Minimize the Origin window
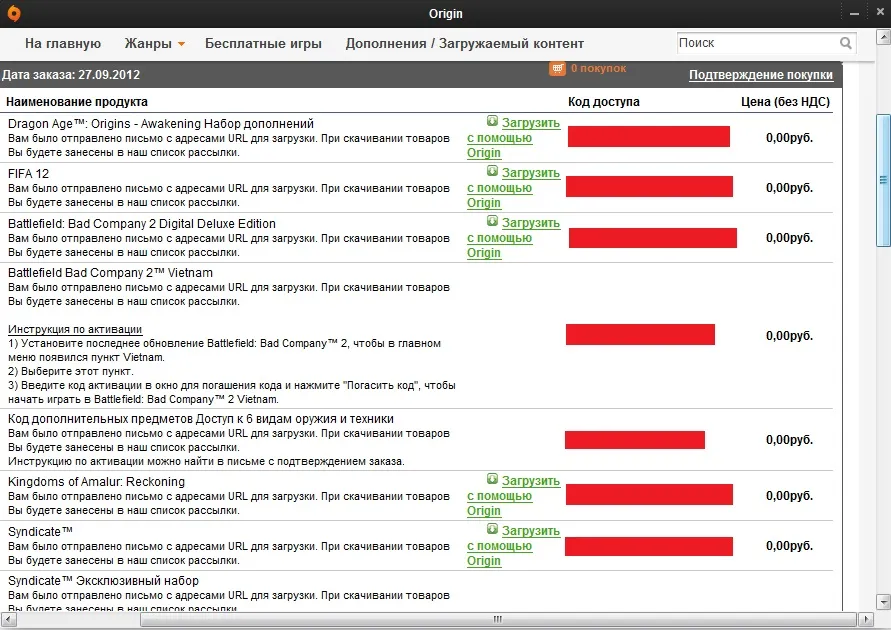This screenshot has height=630, width=891. point(854,13)
